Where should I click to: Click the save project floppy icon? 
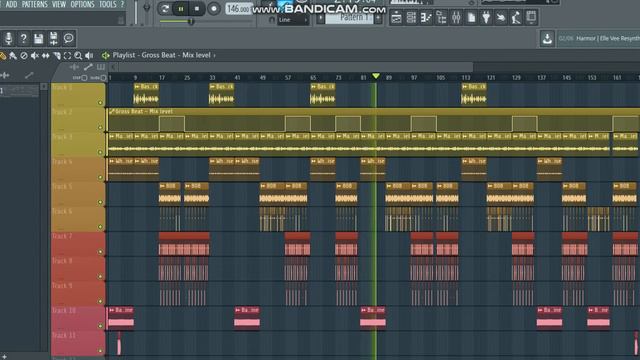point(38,38)
